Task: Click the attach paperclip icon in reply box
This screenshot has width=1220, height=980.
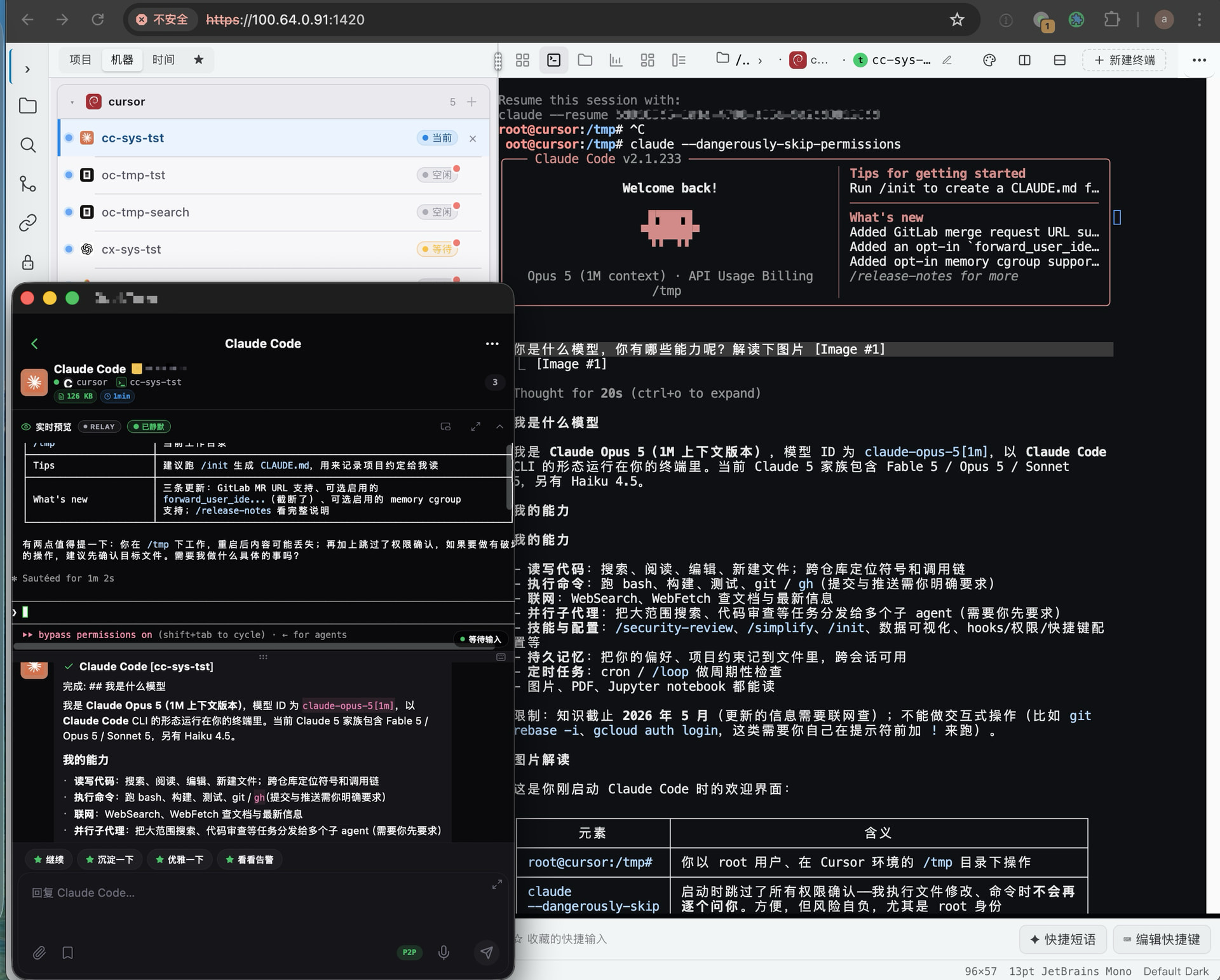Action: click(39, 953)
